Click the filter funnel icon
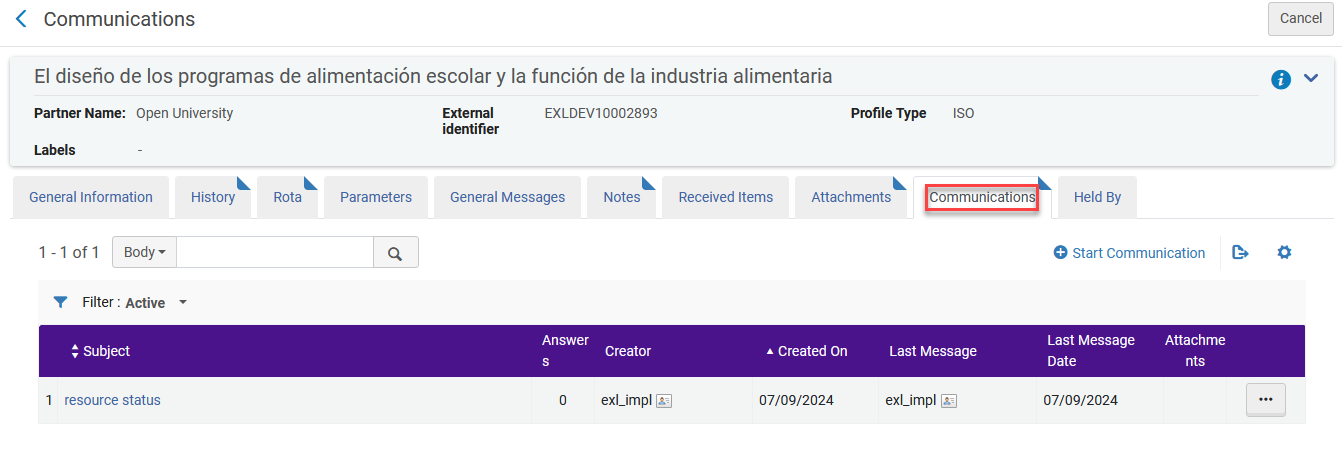The height and width of the screenshot is (453, 1342). tap(60, 302)
